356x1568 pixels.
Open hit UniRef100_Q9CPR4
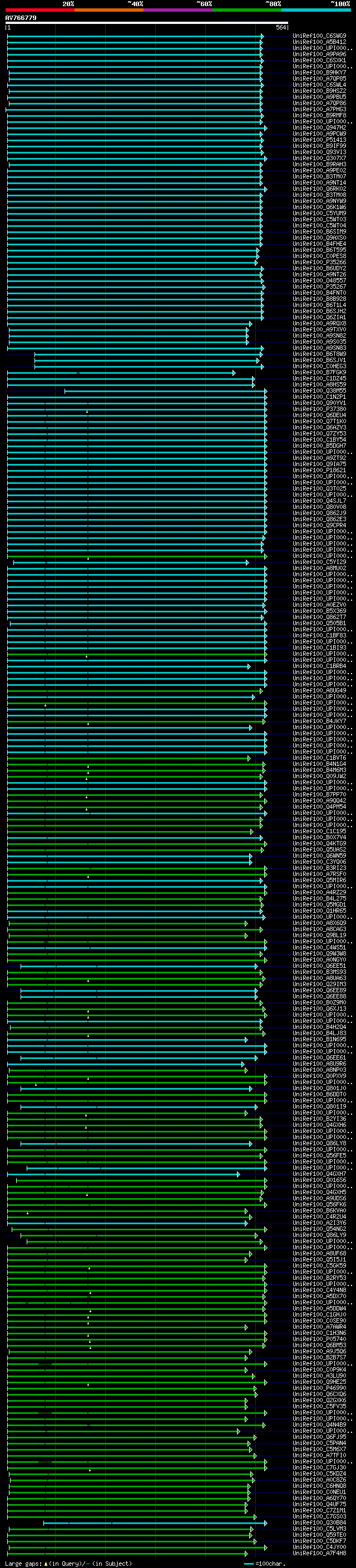click(319, 525)
